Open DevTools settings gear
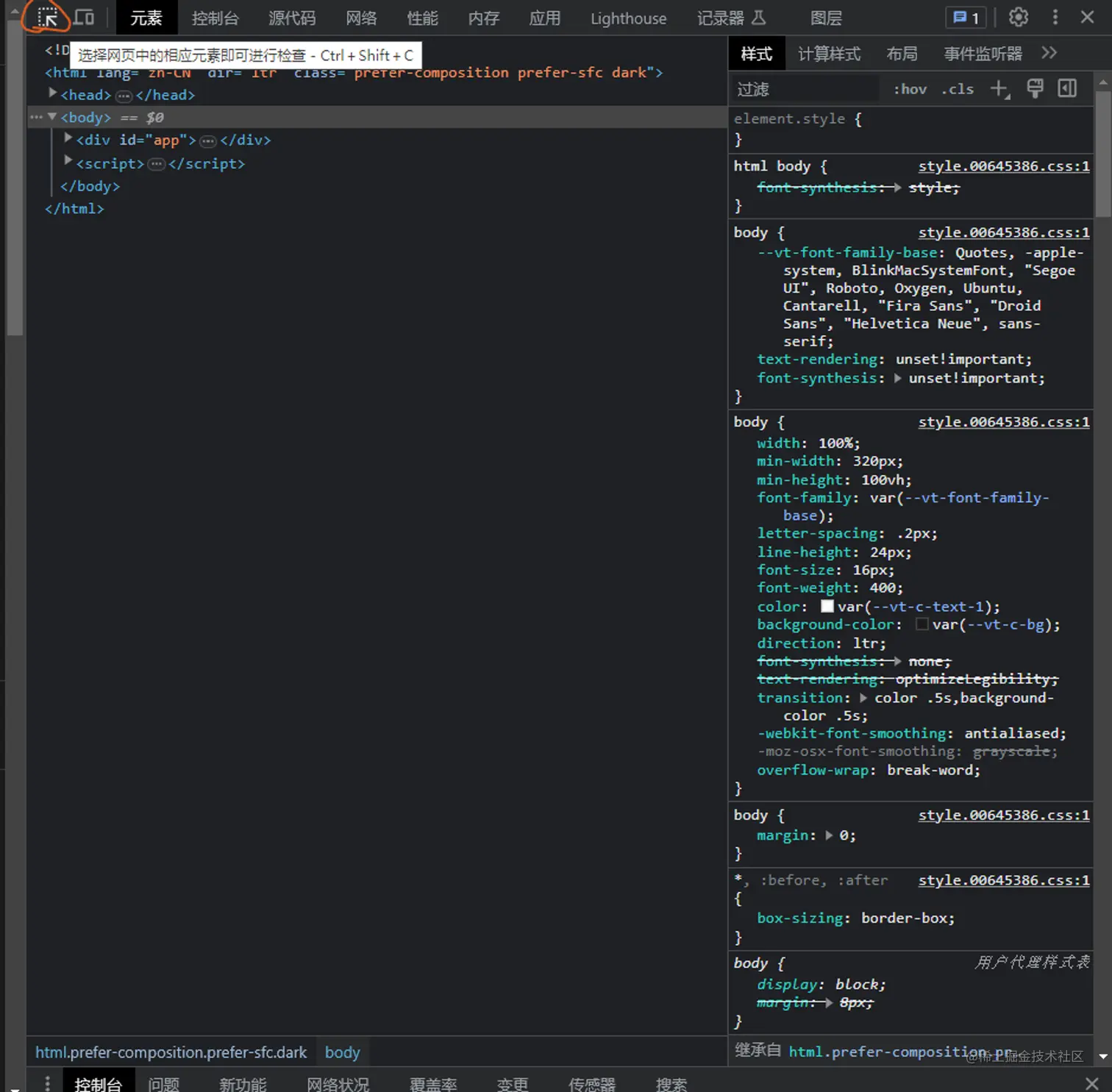This screenshot has width=1112, height=1092. (1018, 17)
